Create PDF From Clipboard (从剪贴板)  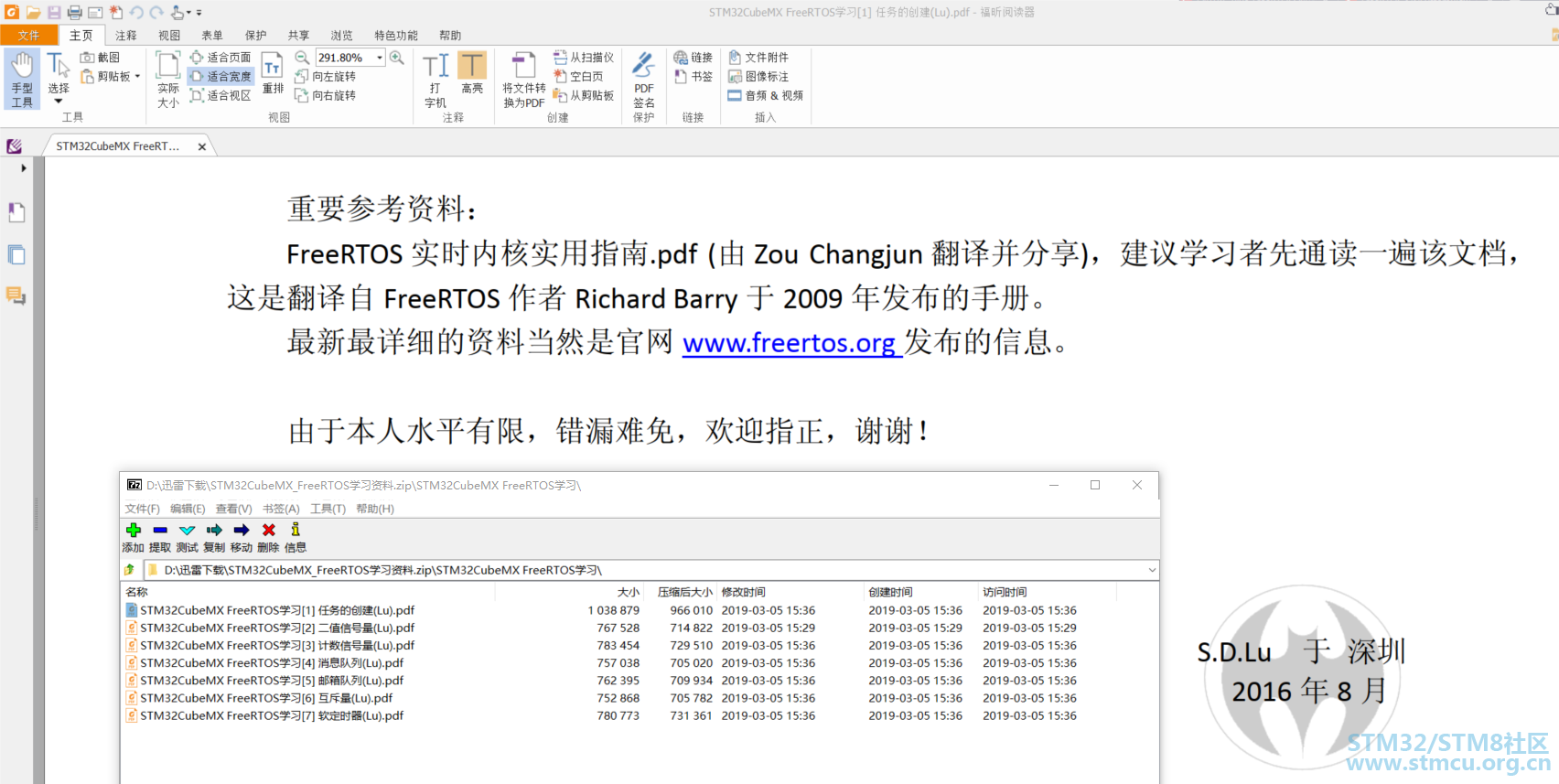[x=584, y=95]
